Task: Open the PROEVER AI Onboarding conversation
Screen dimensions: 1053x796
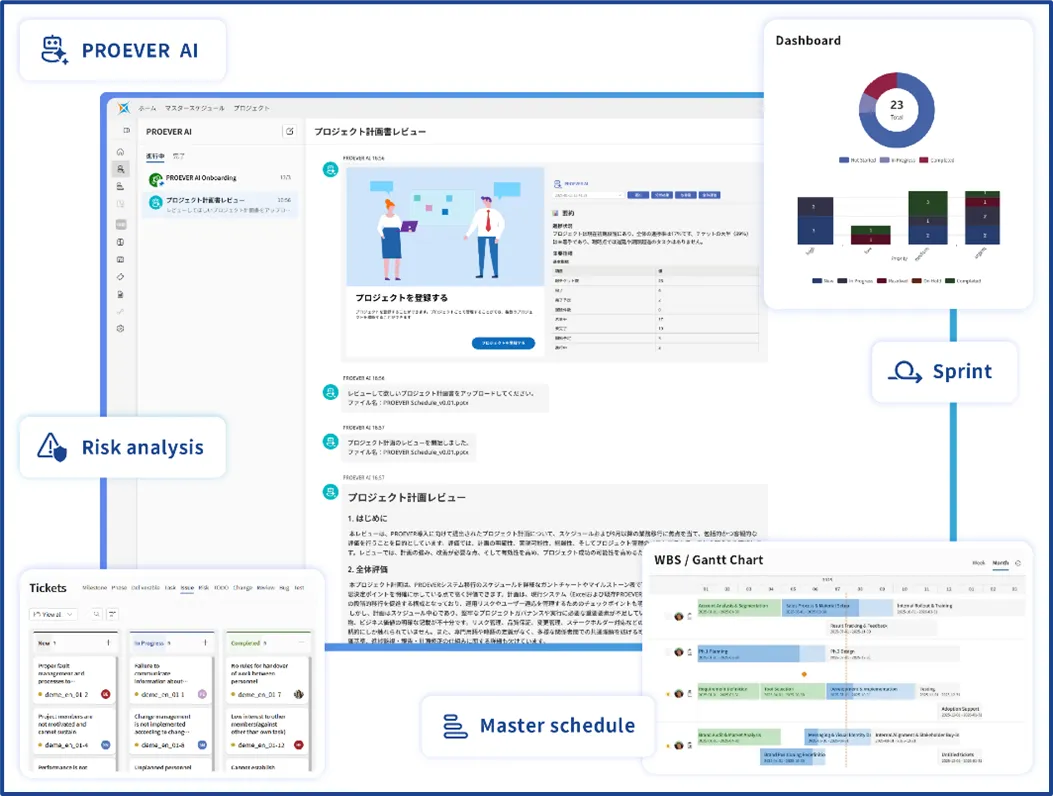Action: click(220, 179)
